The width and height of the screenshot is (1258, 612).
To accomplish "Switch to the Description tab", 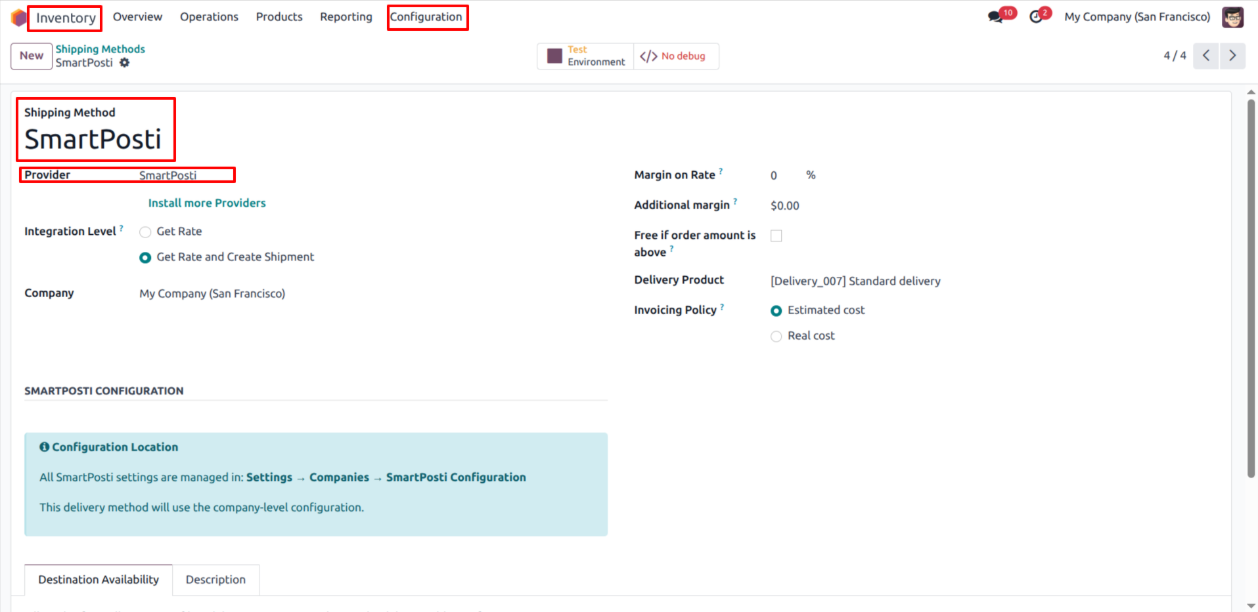I will (215, 580).
